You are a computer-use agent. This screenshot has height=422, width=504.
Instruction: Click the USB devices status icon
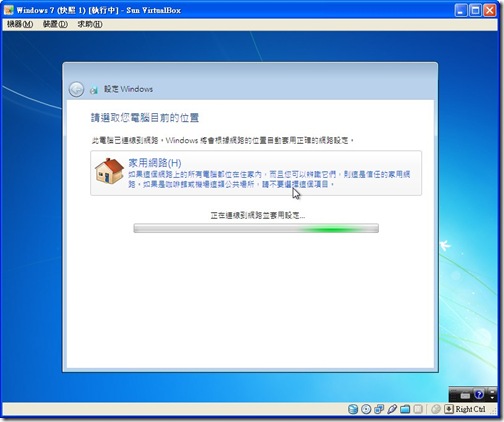(x=392, y=409)
